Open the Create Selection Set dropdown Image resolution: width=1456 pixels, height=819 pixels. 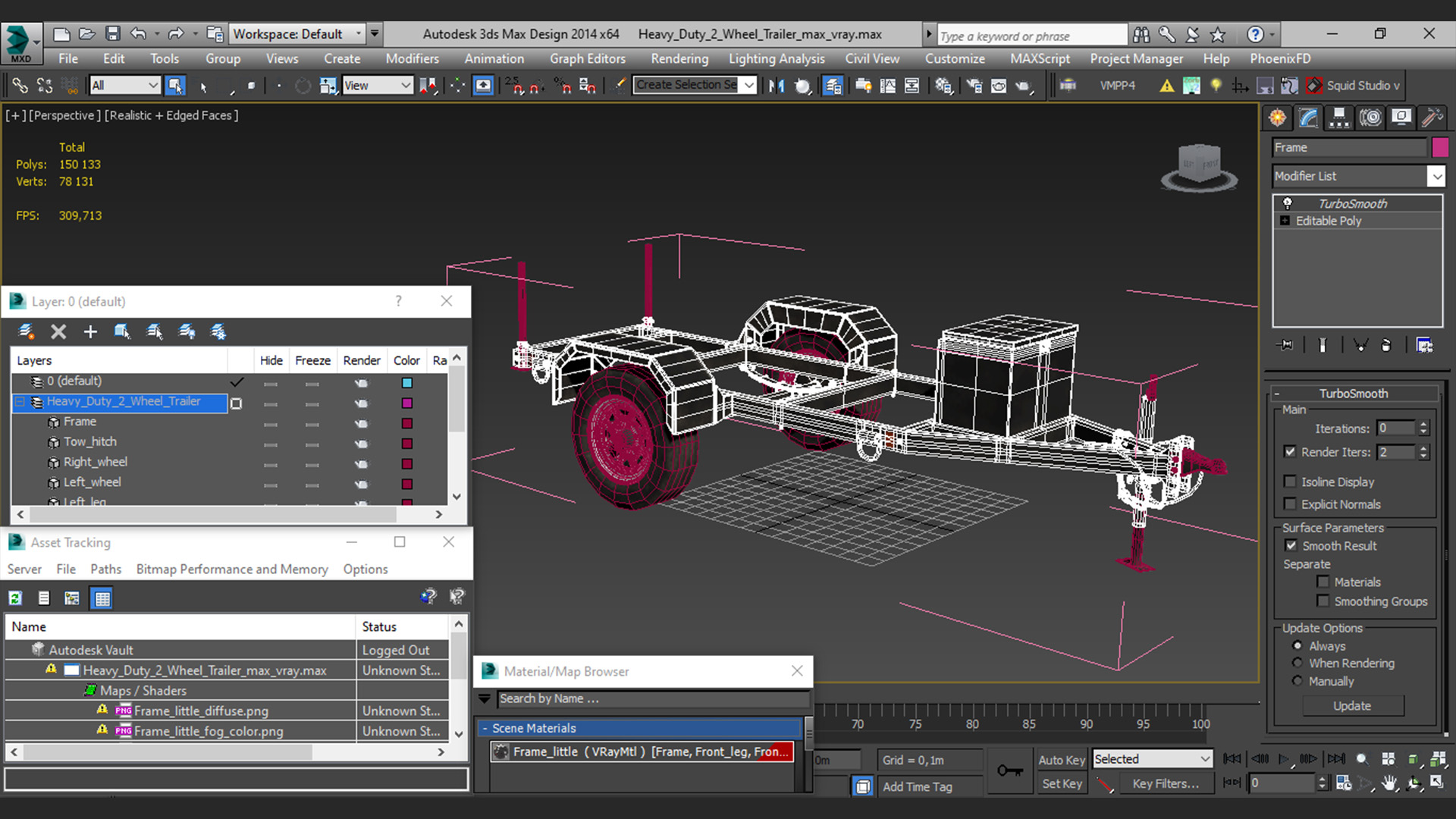(695, 85)
